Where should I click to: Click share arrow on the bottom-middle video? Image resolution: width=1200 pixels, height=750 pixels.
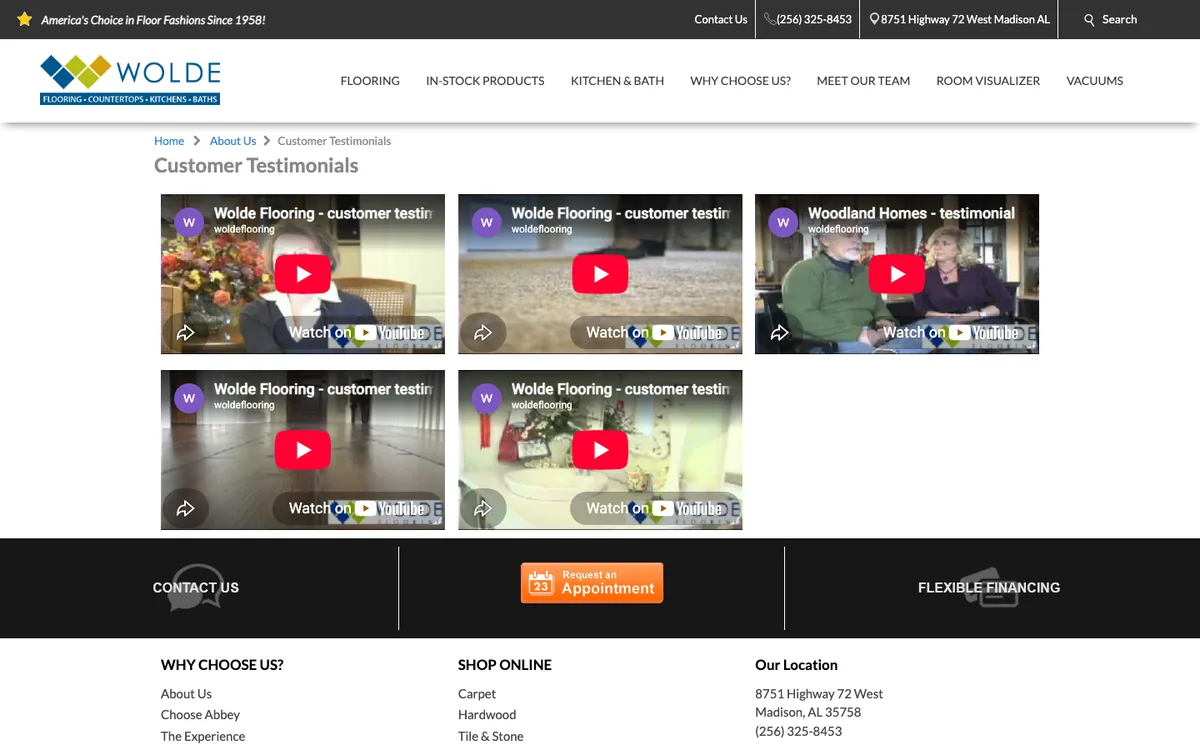point(483,508)
